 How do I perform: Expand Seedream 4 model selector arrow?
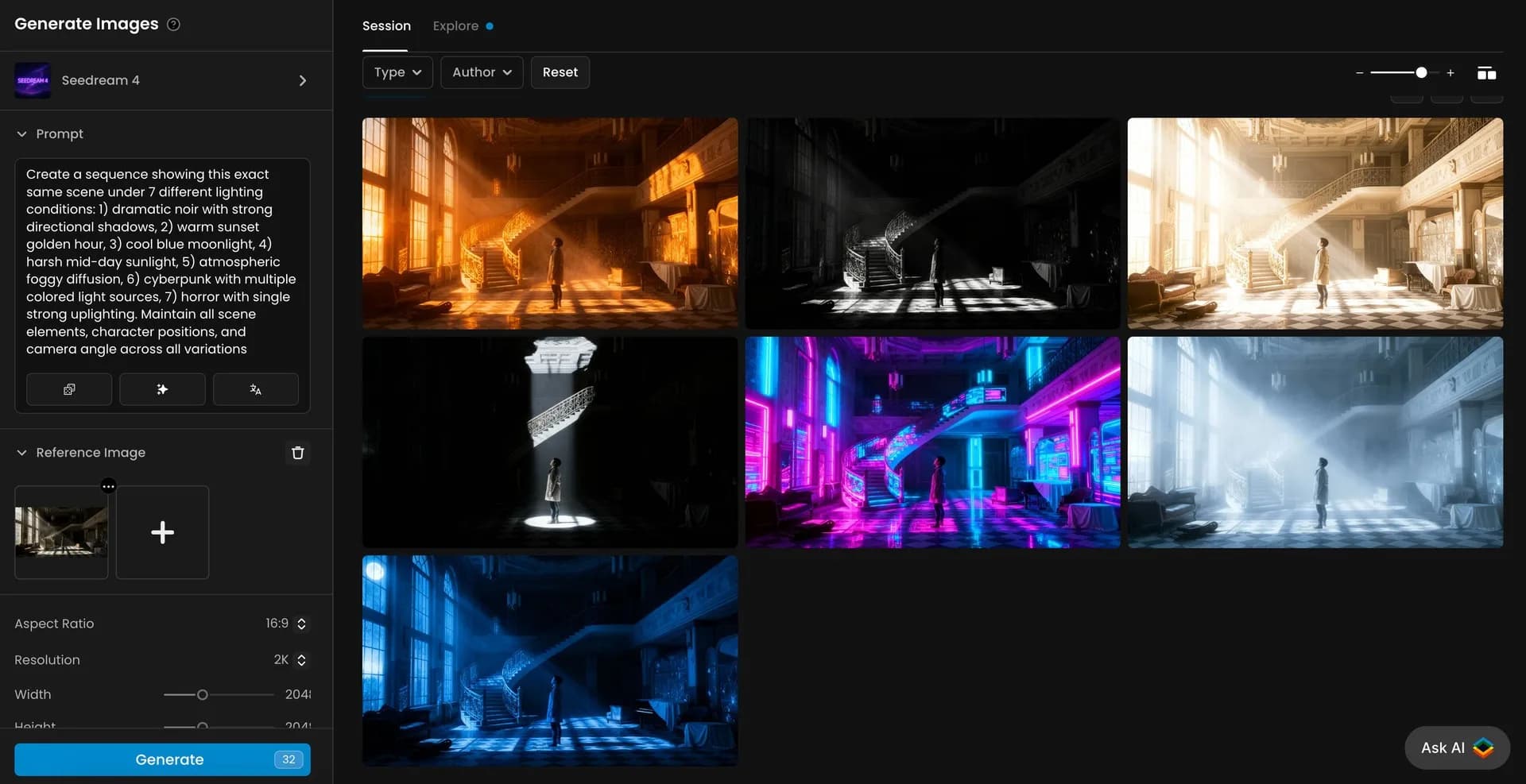302,80
